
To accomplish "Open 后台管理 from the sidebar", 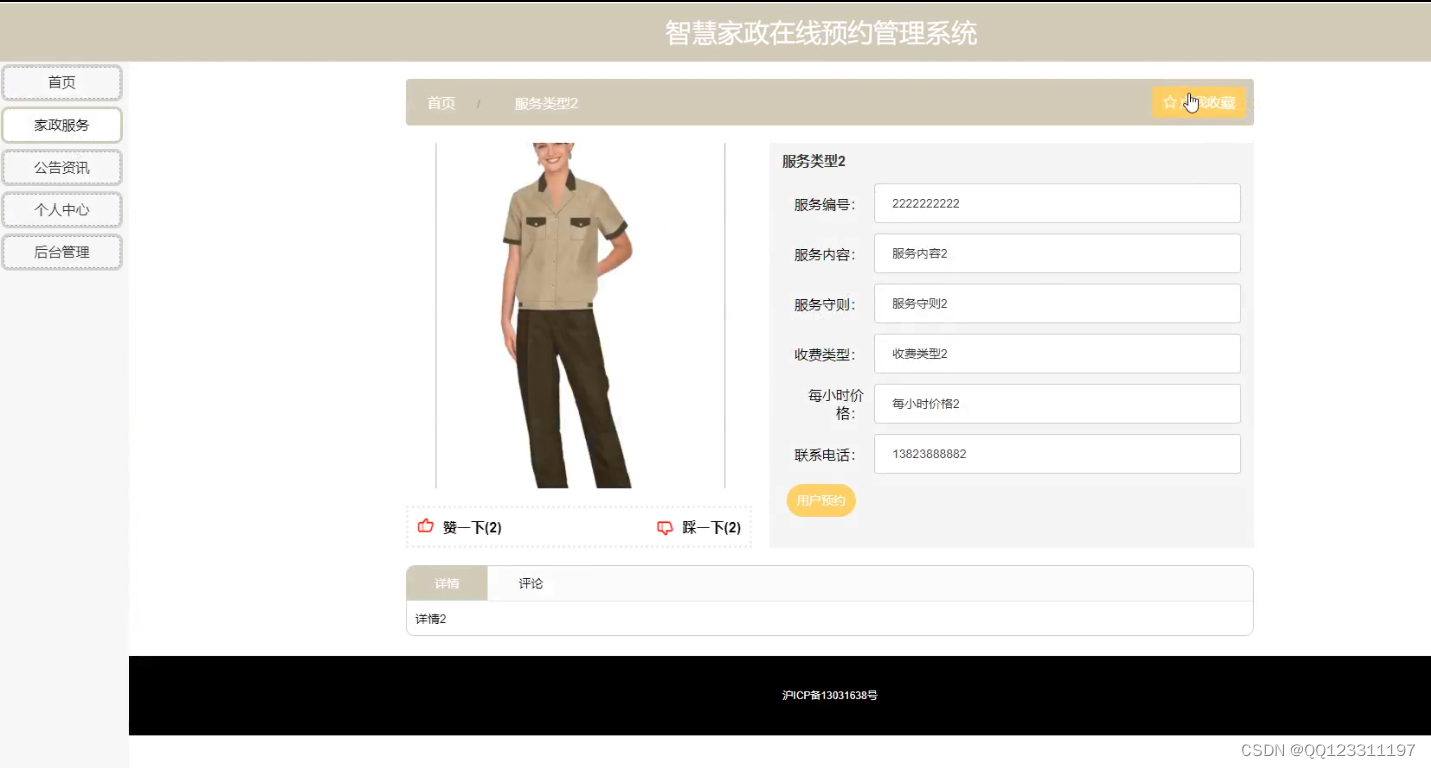I will [62, 251].
